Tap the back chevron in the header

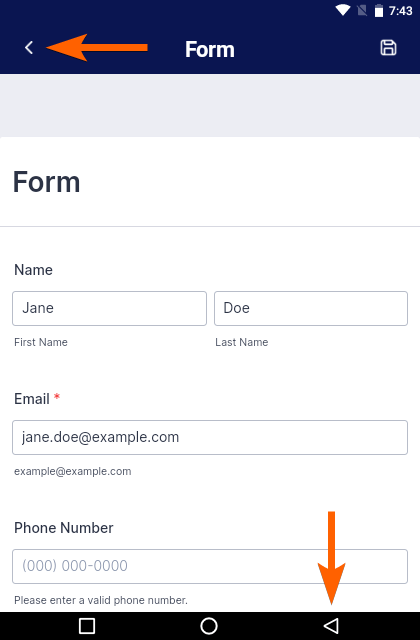[x=29, y=48]
